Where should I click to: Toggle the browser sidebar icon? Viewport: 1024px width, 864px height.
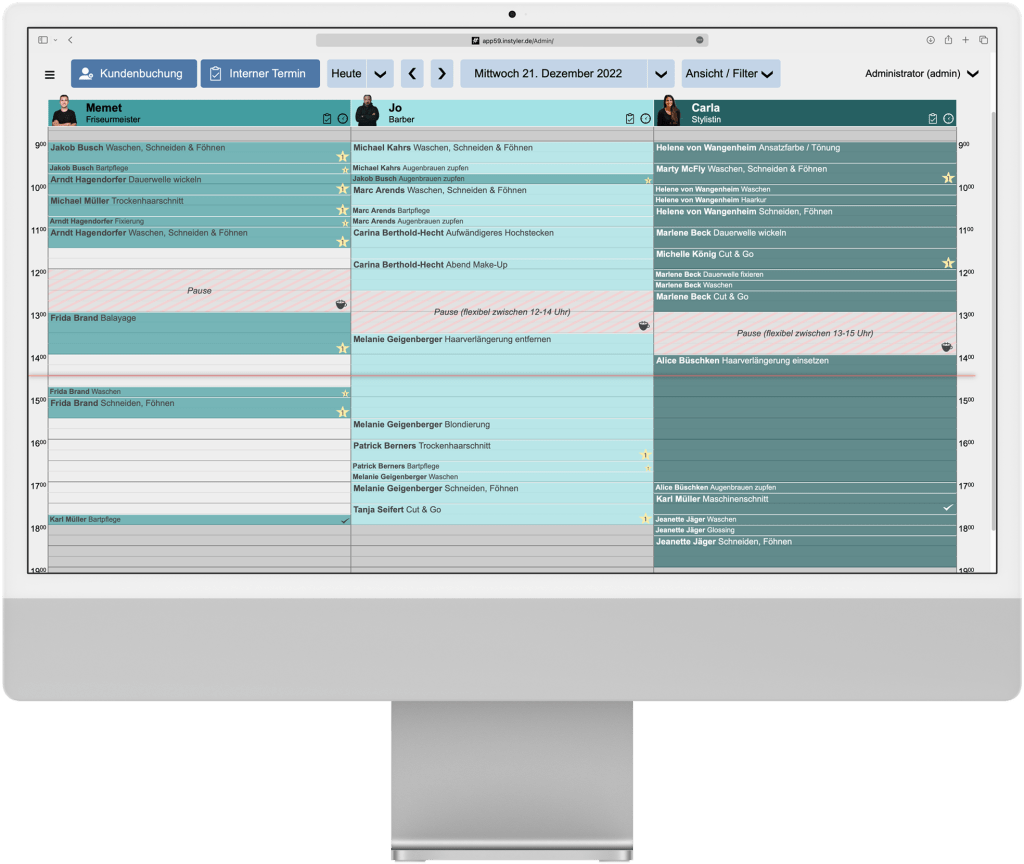pos(43,40)
